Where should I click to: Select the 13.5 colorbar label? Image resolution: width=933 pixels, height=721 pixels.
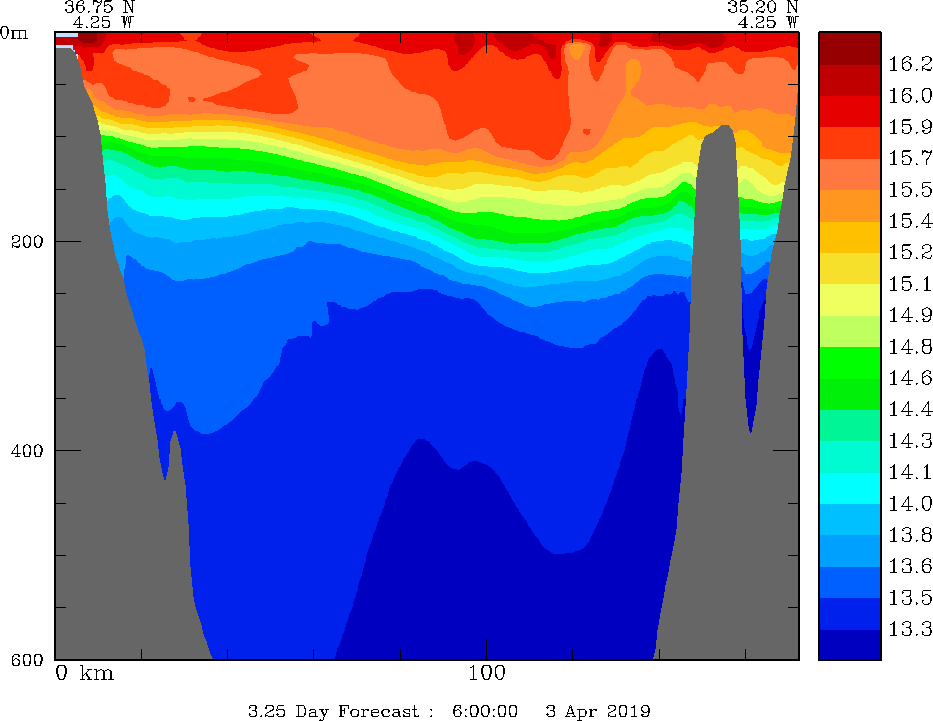910,598
